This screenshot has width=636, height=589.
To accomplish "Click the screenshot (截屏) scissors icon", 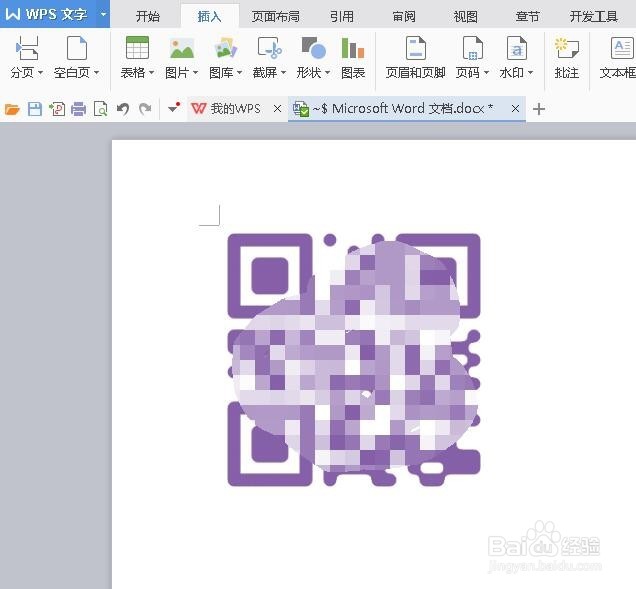I will 270,48.
